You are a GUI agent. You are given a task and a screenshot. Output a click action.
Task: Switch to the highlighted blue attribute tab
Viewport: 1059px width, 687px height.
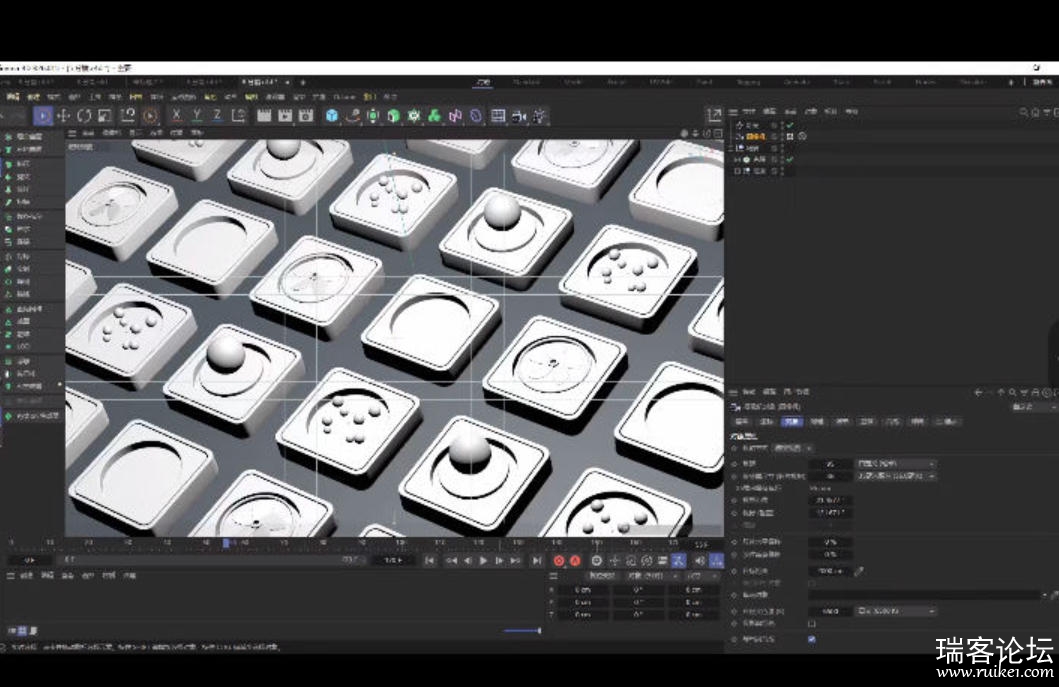point(792,422)
